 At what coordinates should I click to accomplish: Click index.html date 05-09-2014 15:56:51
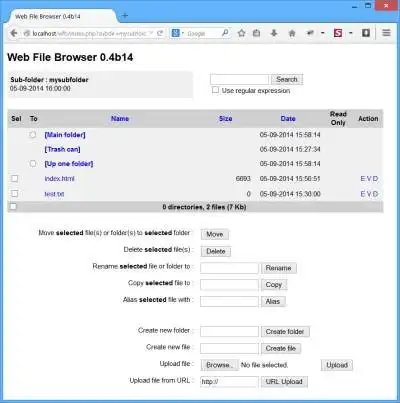[290, 179]
